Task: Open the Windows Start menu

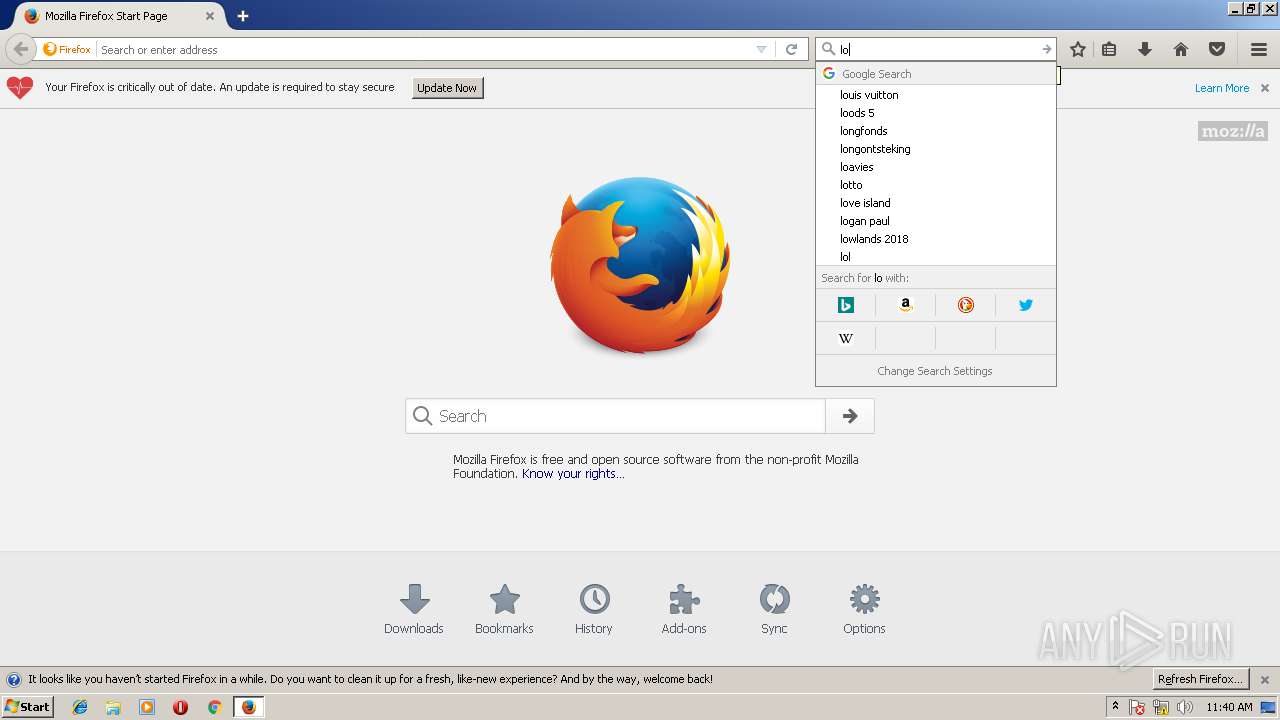Action: pyautogui.click(x=27, y=707)
